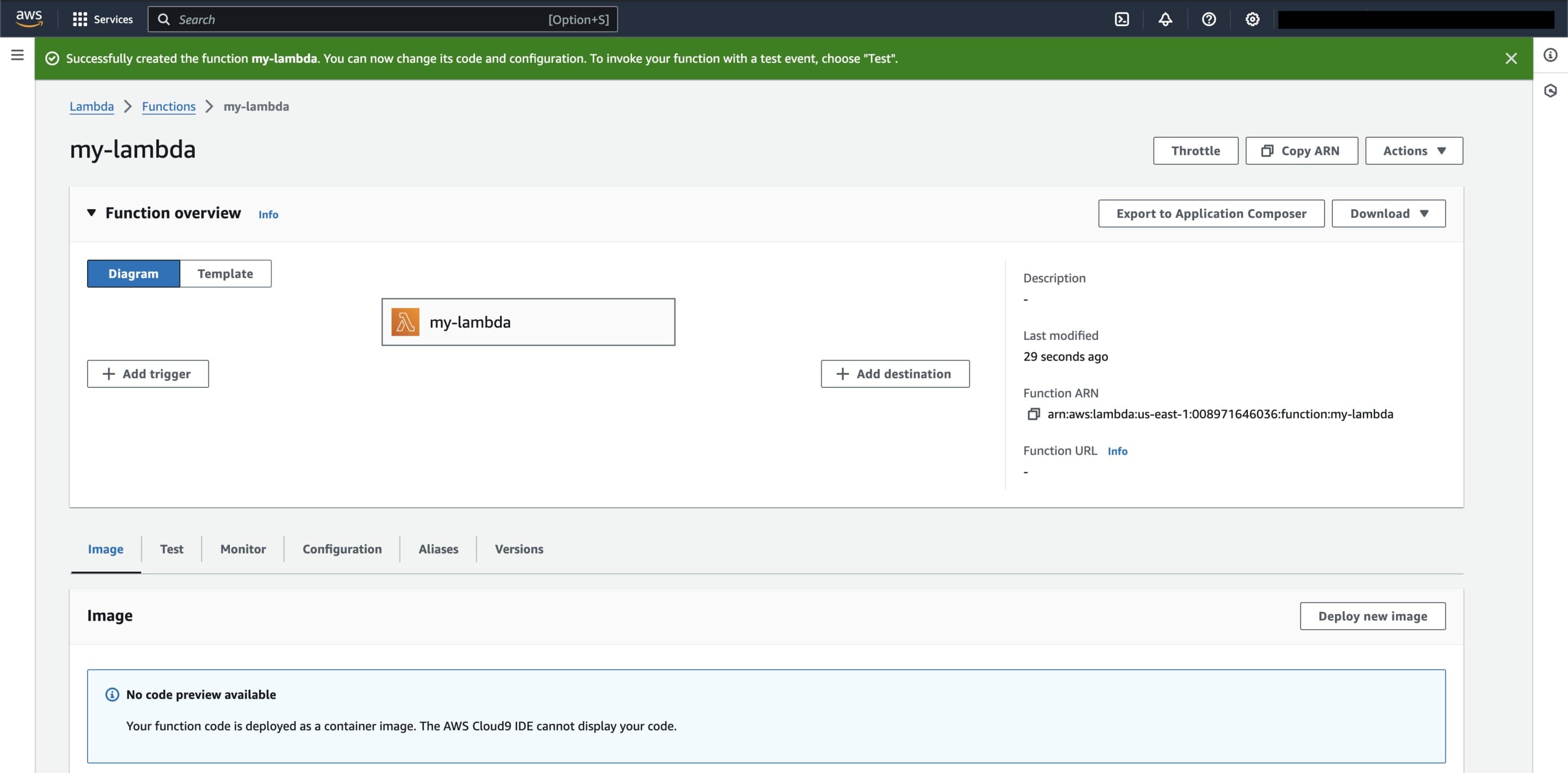This screenshot has width=1568, height=773.
Task: Dismiss the green success banner
Action: 1511,58
